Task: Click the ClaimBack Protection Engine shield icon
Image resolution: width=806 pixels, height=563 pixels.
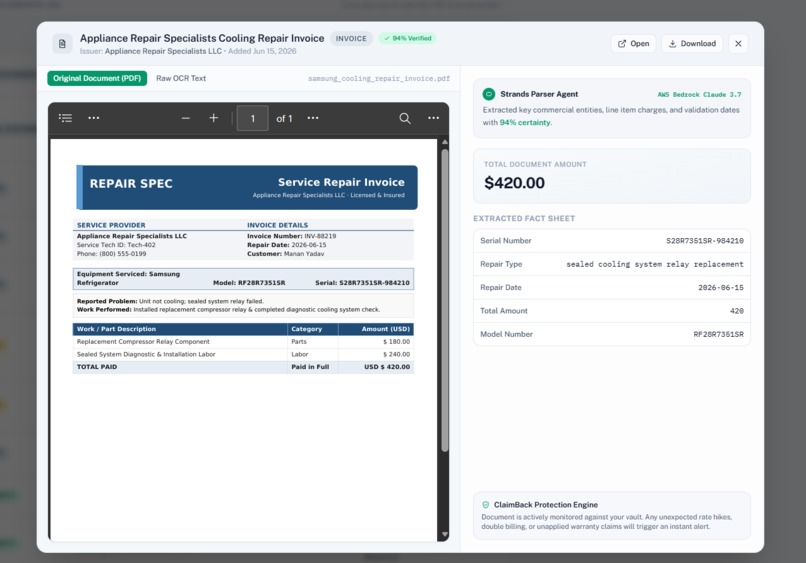Action: click(x=486, y=505)
